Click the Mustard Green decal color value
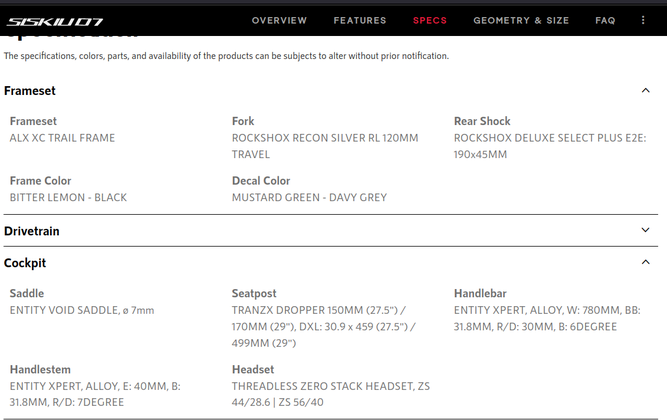667x420 pixels. click(x=309, y=197)
